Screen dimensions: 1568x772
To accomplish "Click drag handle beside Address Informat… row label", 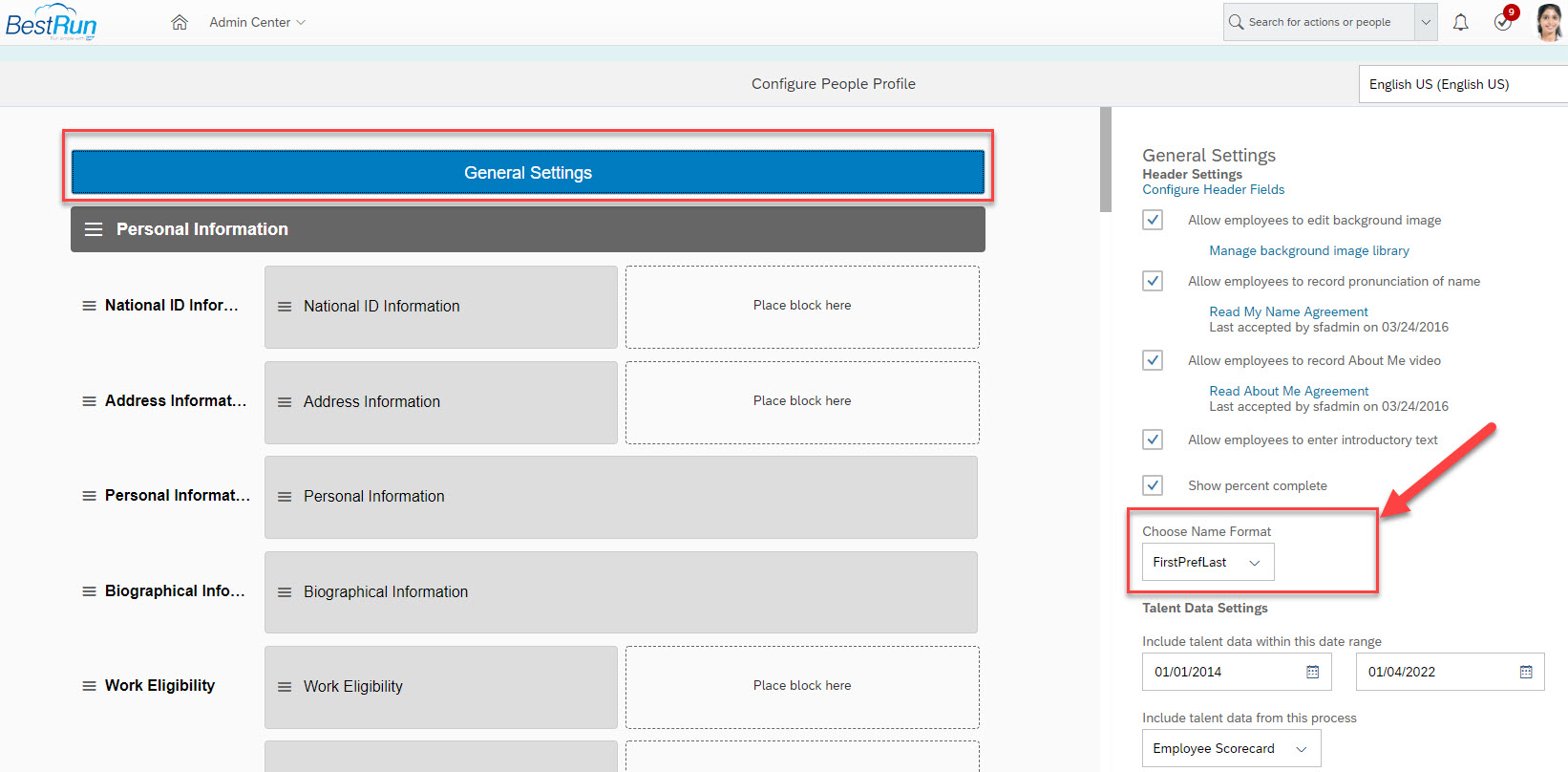I will coord(89,401).
